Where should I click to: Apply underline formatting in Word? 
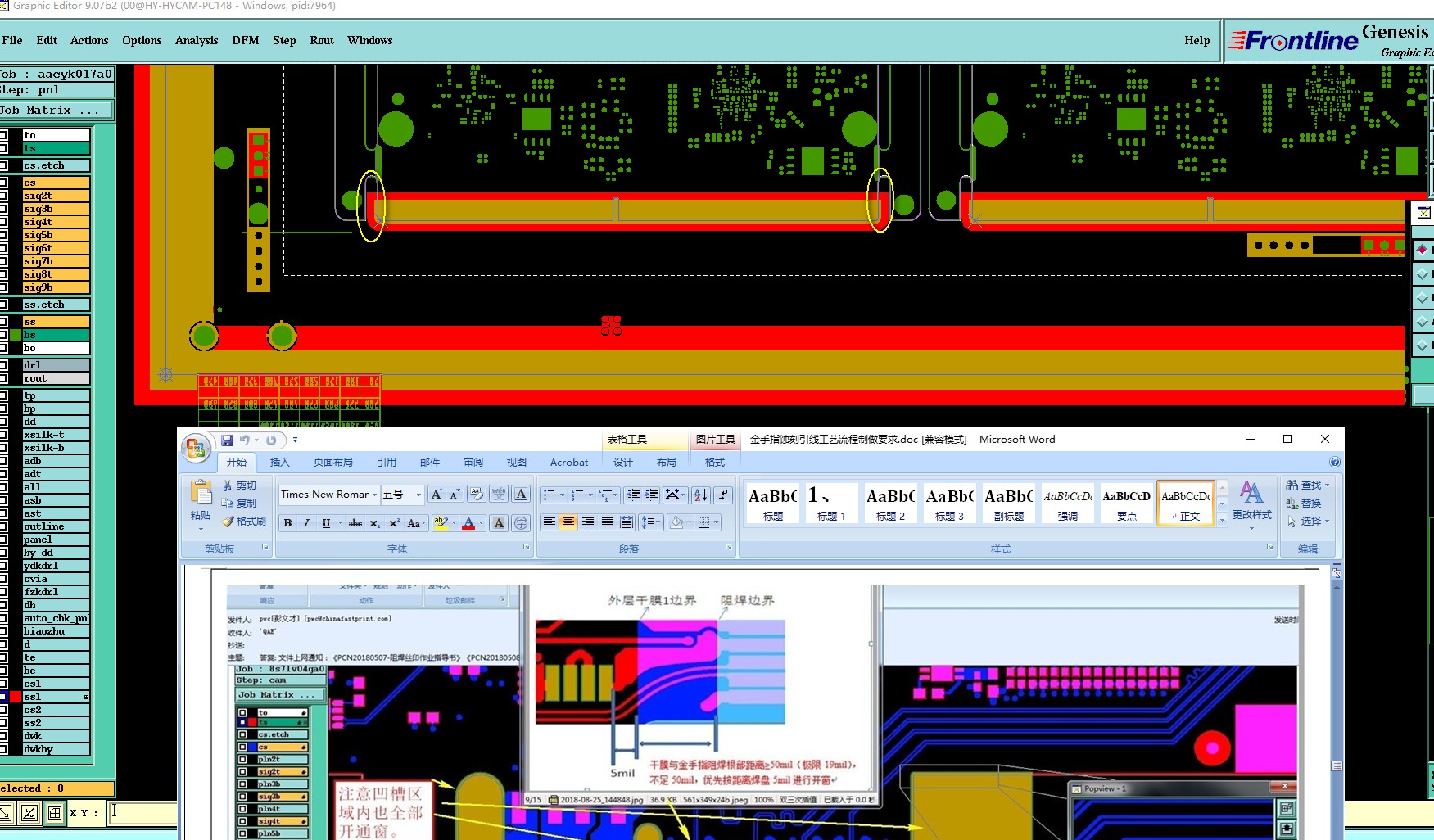pos(326,523)
